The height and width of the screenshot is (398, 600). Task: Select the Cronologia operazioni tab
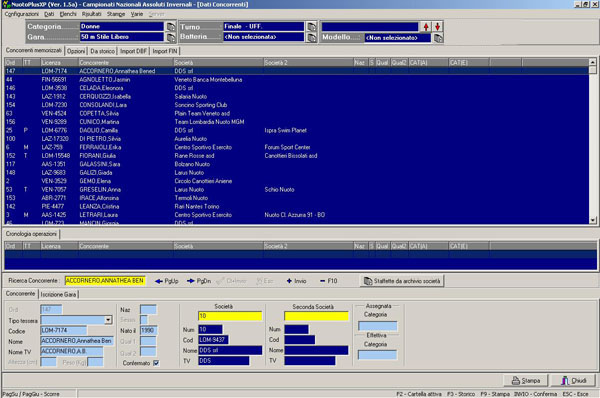[x=31, y=234]
